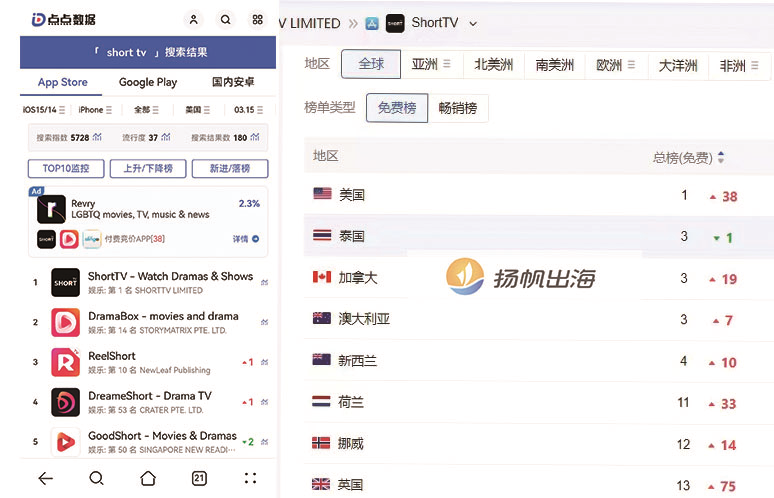Click the 加拿大 row in the region table
Screen dimensions: 774x498
(539, 278)
